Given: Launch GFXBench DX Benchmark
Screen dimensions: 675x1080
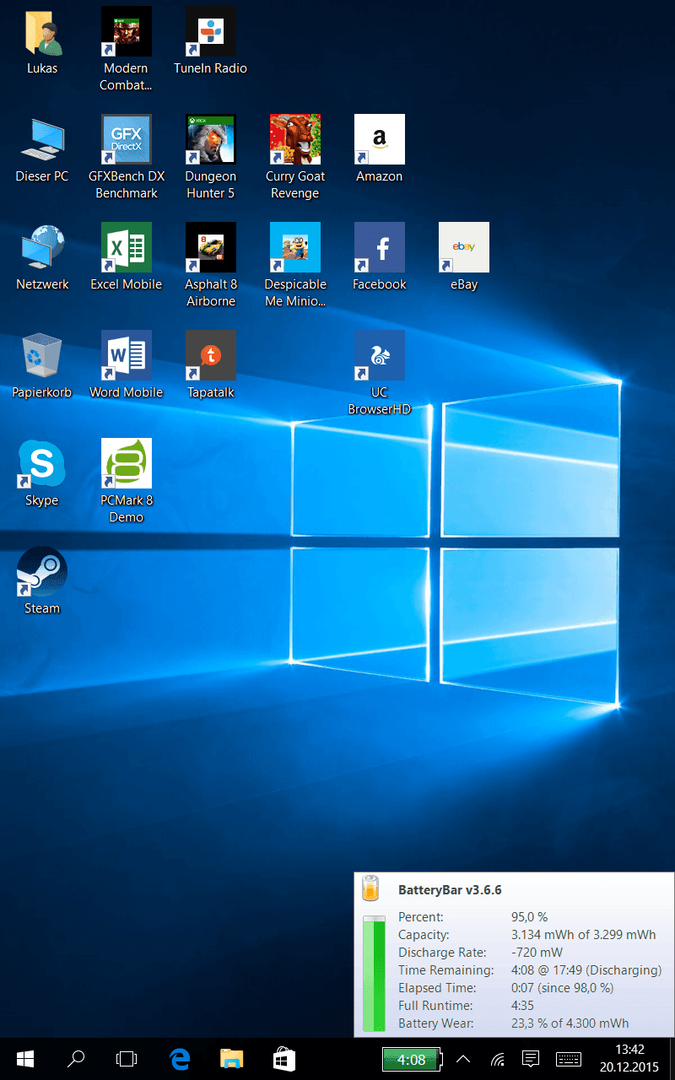Looking at the screenshot, I should coord(126,157).
